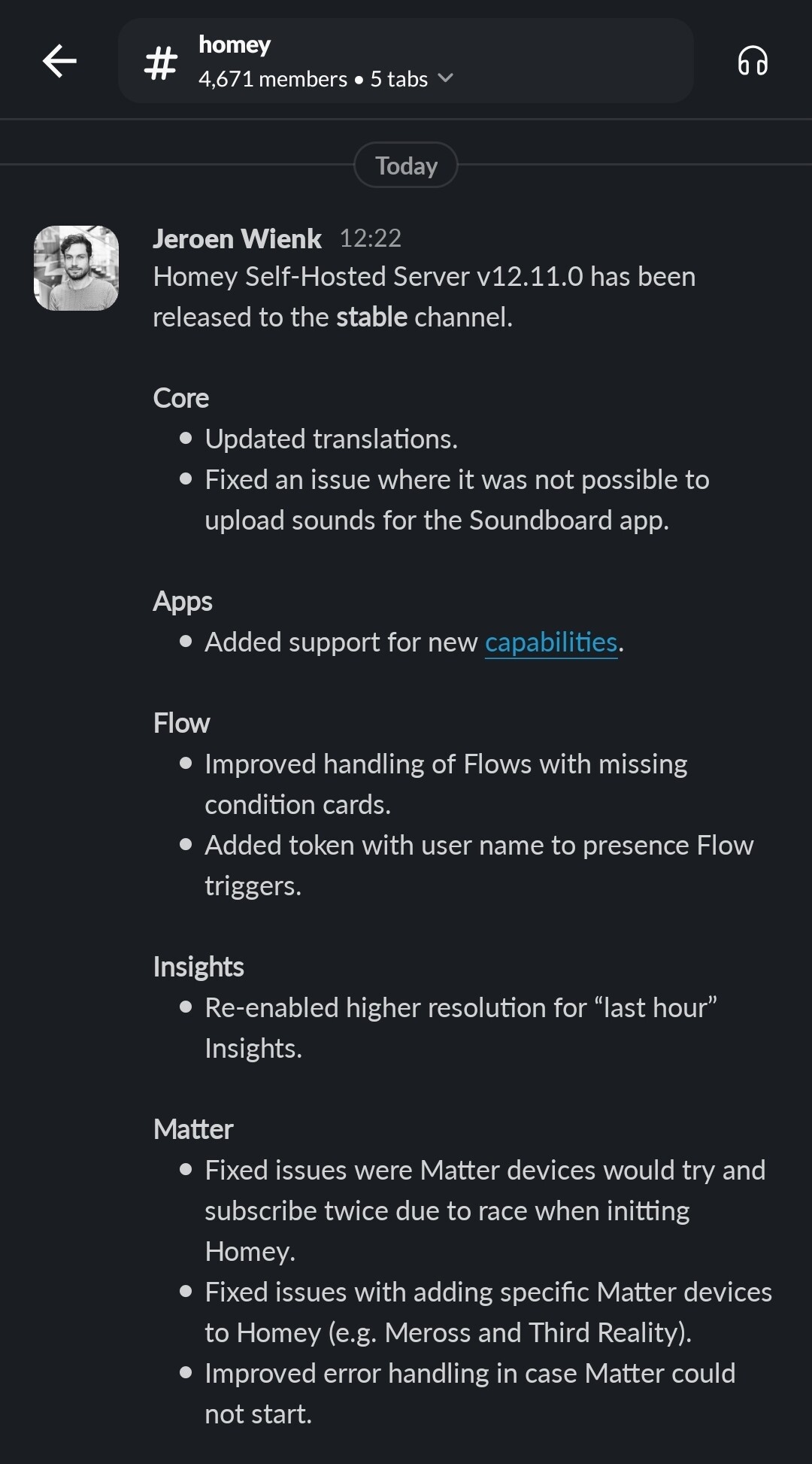Tap the back arrow icon
This screenshot has height=1464, width=812.
pos(59,61)
